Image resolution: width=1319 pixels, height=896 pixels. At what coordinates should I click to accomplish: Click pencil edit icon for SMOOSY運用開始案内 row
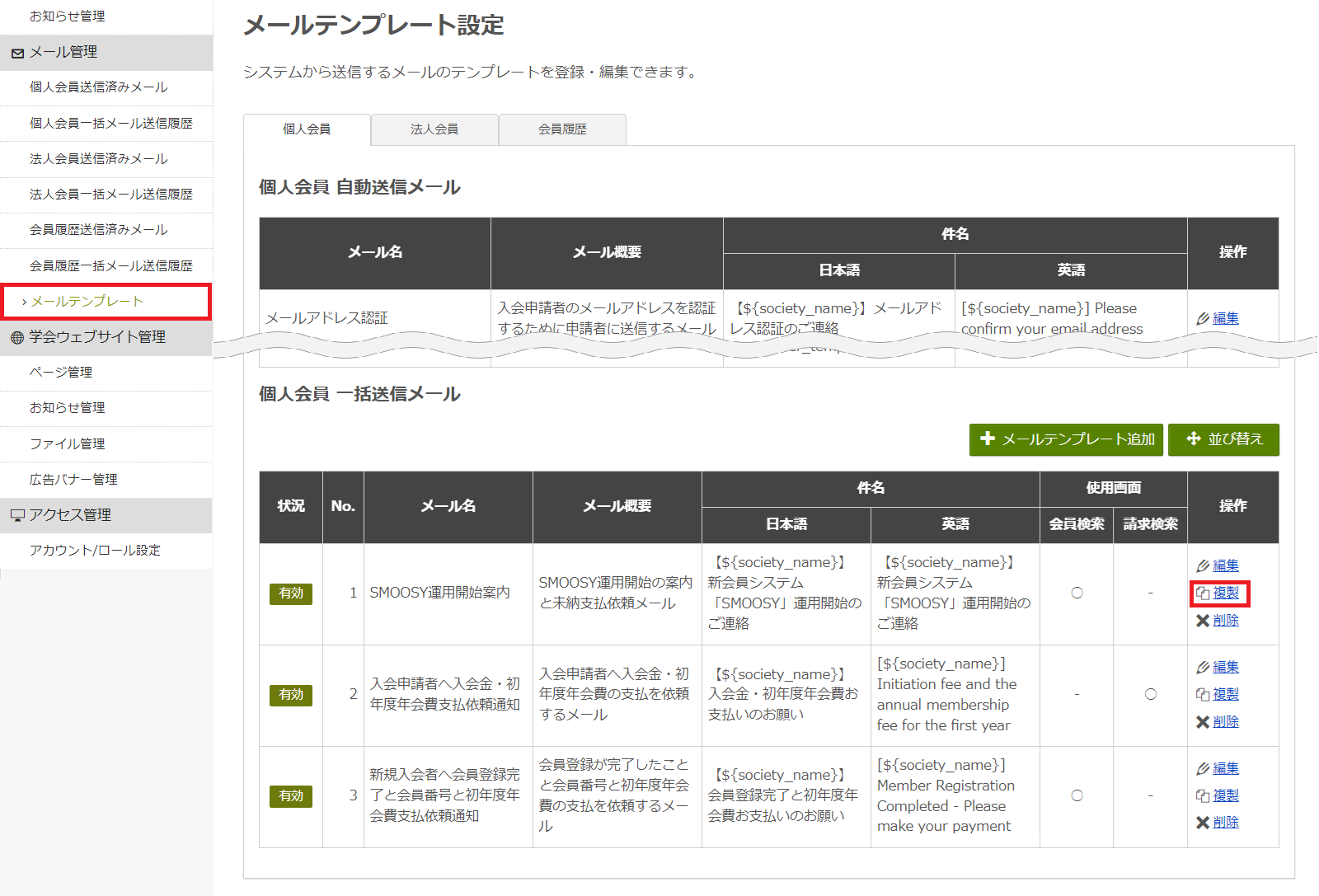click(x=1203, y=565)
